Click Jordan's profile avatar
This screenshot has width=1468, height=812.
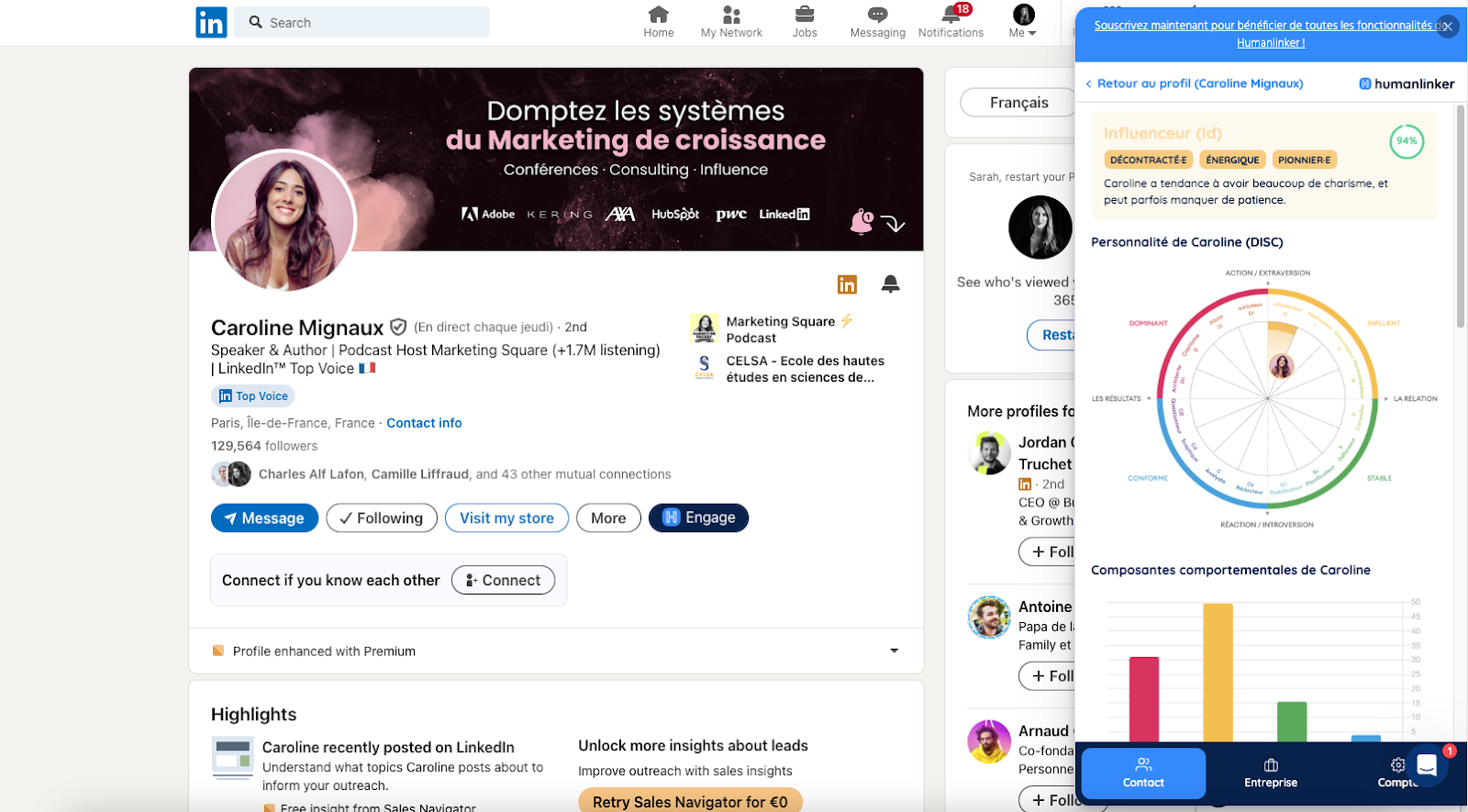tap(989, 453)
